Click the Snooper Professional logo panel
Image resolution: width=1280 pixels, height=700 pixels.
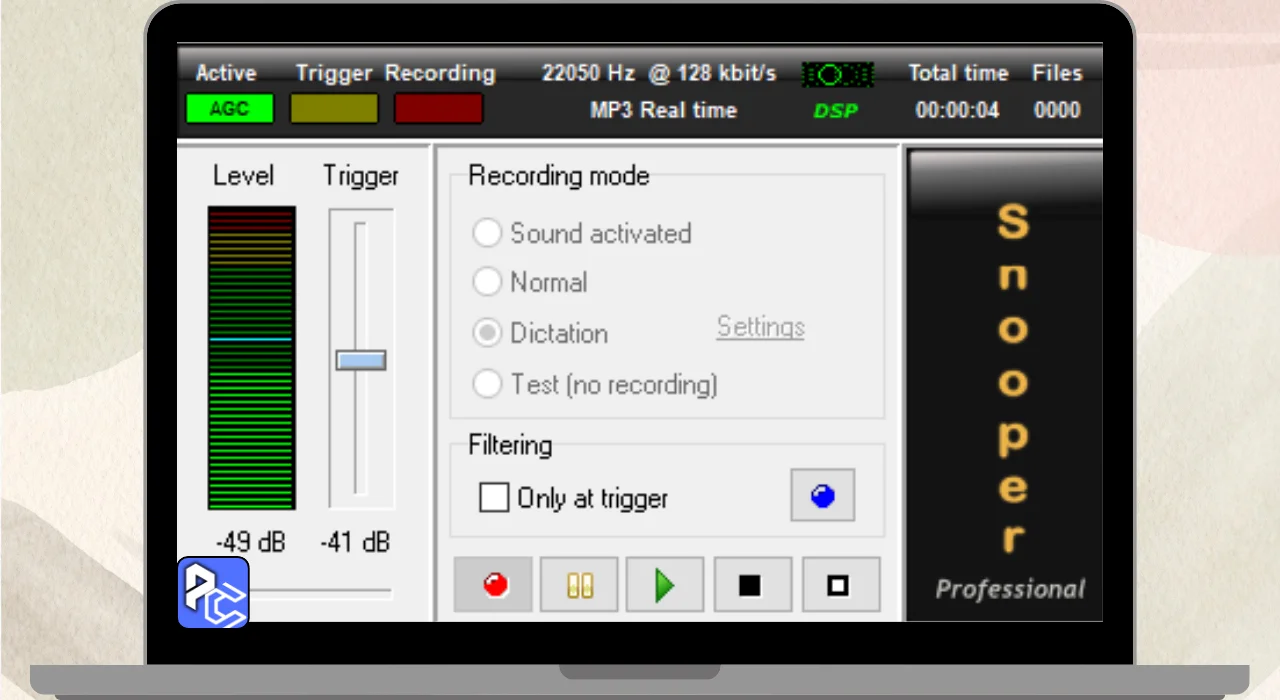click(1005, 385)
